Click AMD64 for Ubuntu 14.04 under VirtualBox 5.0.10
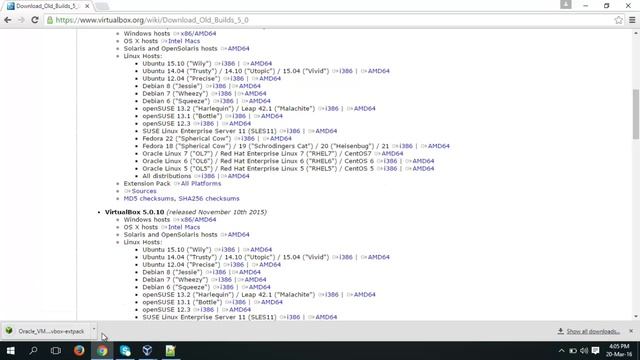 tap(378, 257)
